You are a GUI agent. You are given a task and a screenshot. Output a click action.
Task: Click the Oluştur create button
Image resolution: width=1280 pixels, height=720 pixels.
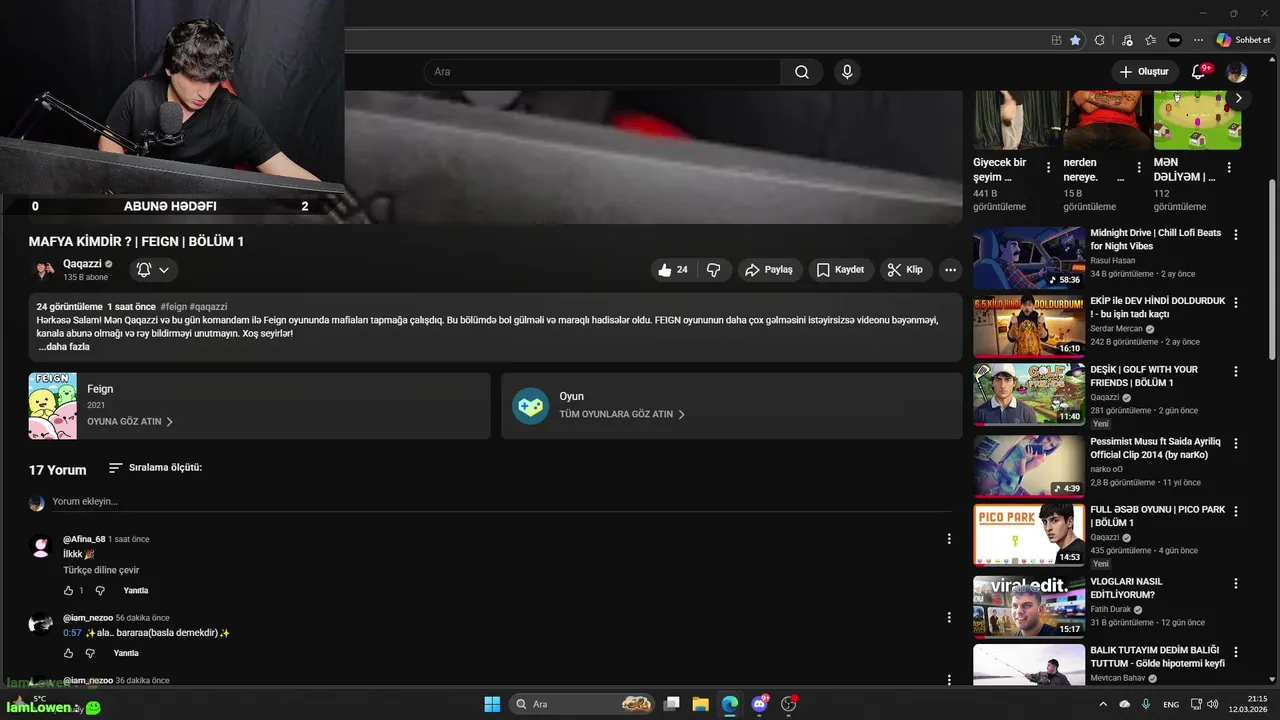point(1144,72)
